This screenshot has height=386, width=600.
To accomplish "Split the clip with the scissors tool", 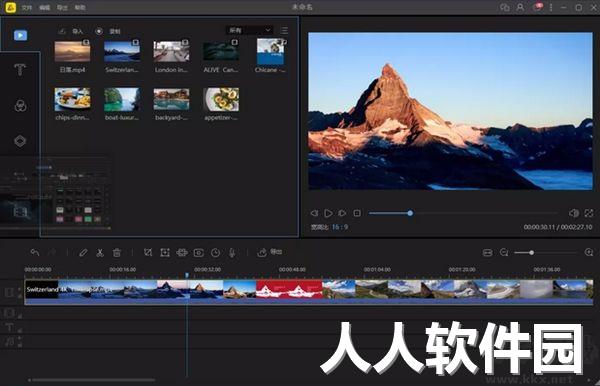I will point(100,252).
